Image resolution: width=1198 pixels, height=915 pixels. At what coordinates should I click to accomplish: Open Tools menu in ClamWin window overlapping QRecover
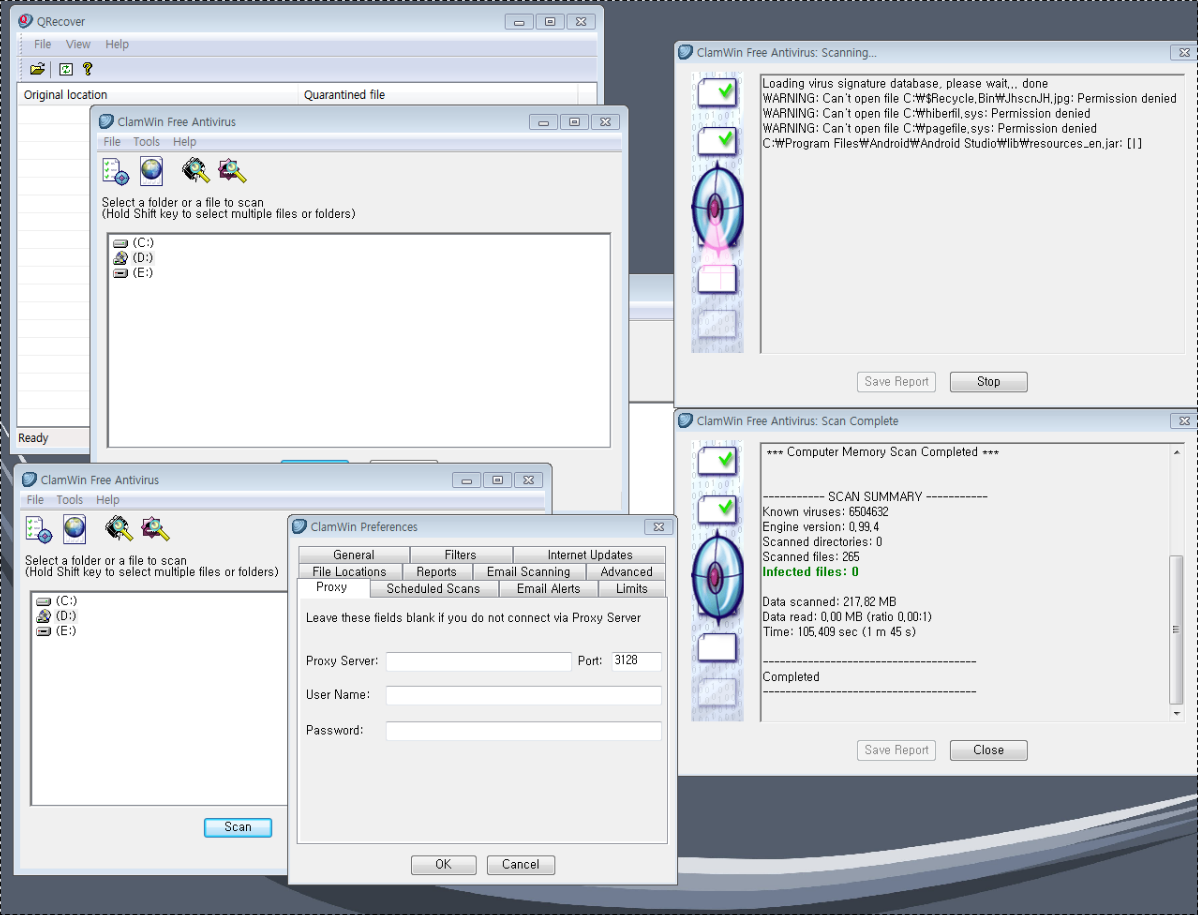point(146,142)
